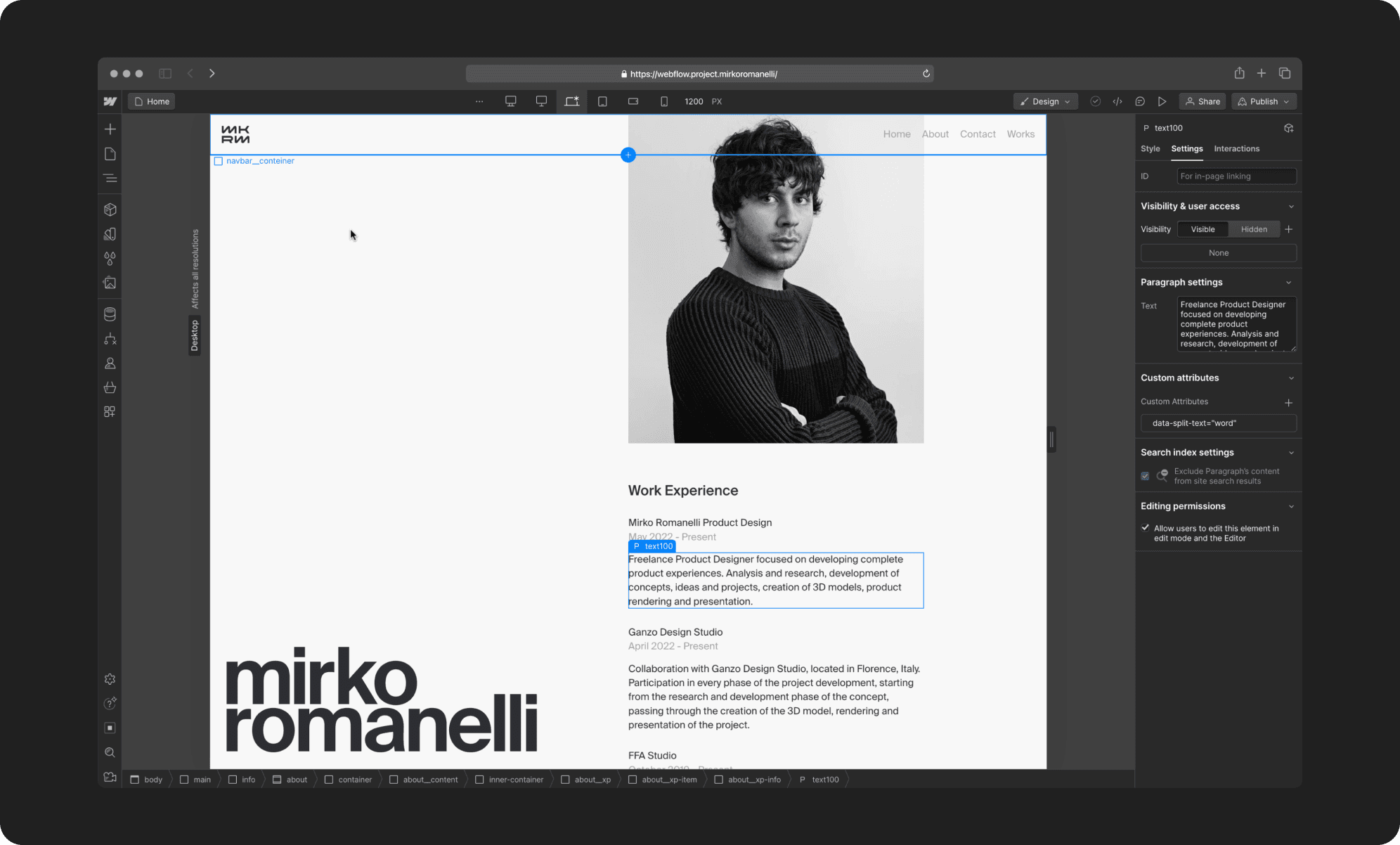Open the Navigator panel
The image size is (1400, 845).
[x=110, y=178]
